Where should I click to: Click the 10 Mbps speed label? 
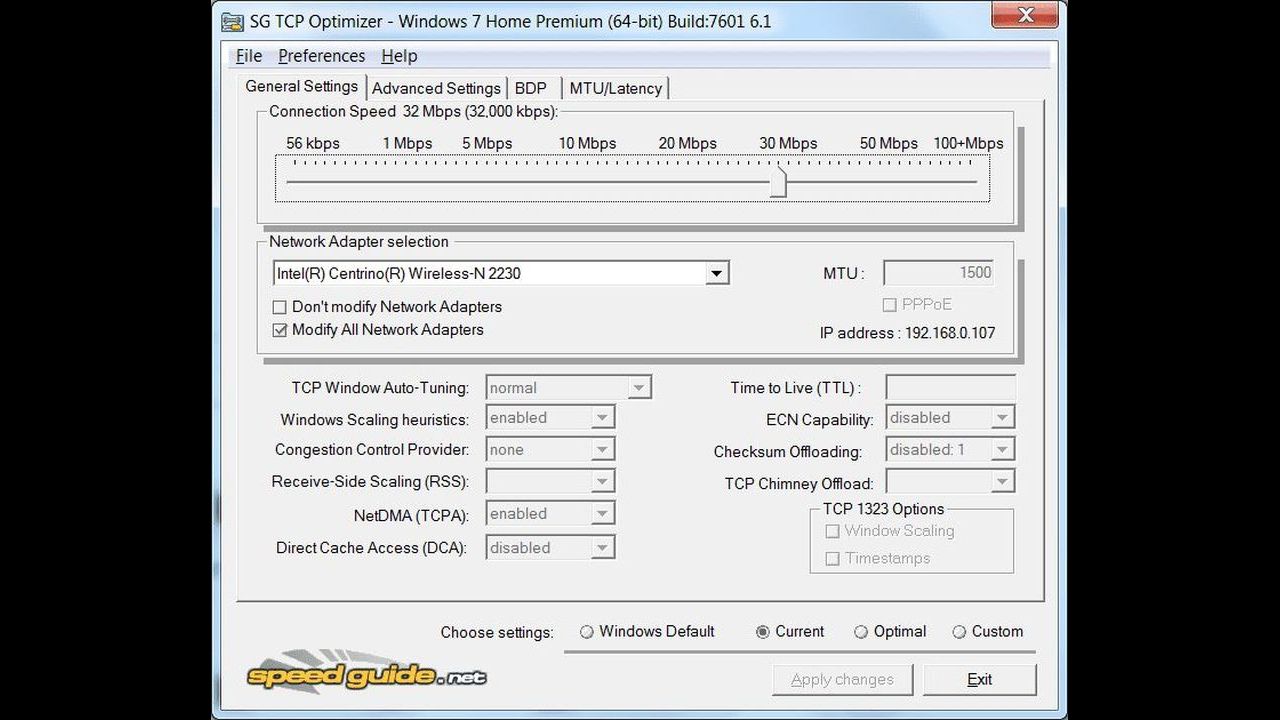point(587,143)
